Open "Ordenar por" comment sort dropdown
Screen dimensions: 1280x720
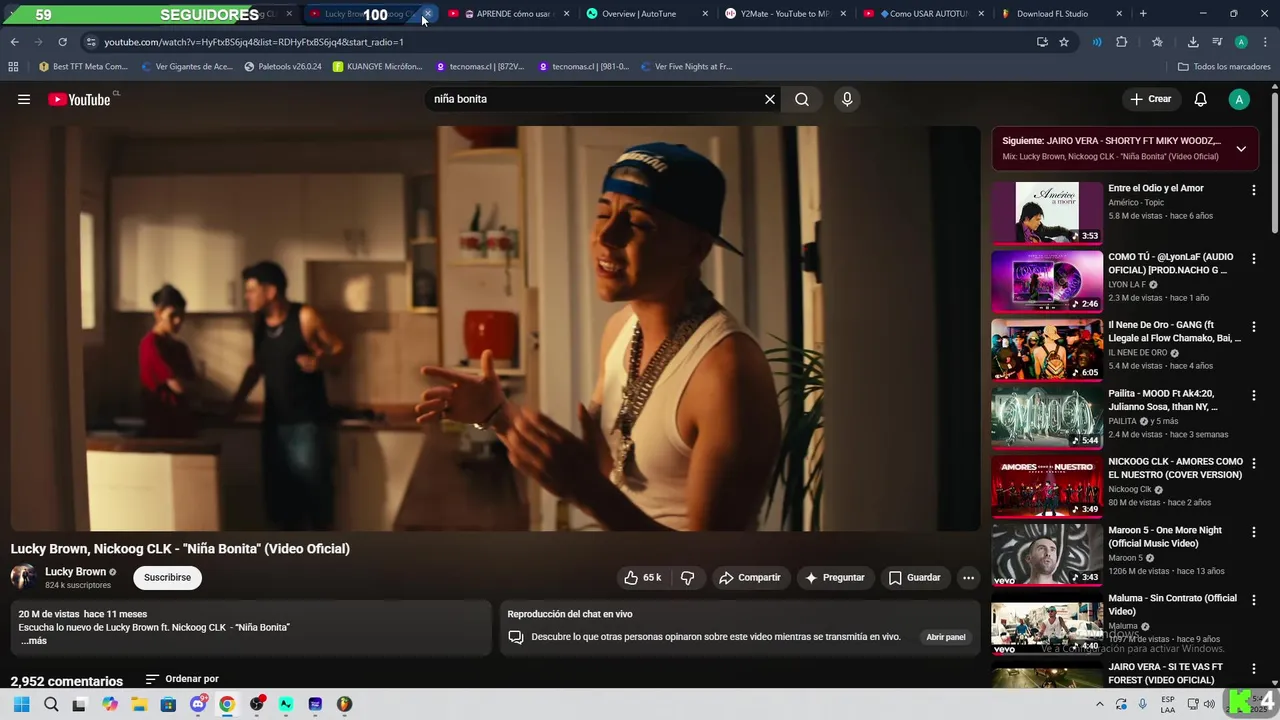(x=182, y=679)
